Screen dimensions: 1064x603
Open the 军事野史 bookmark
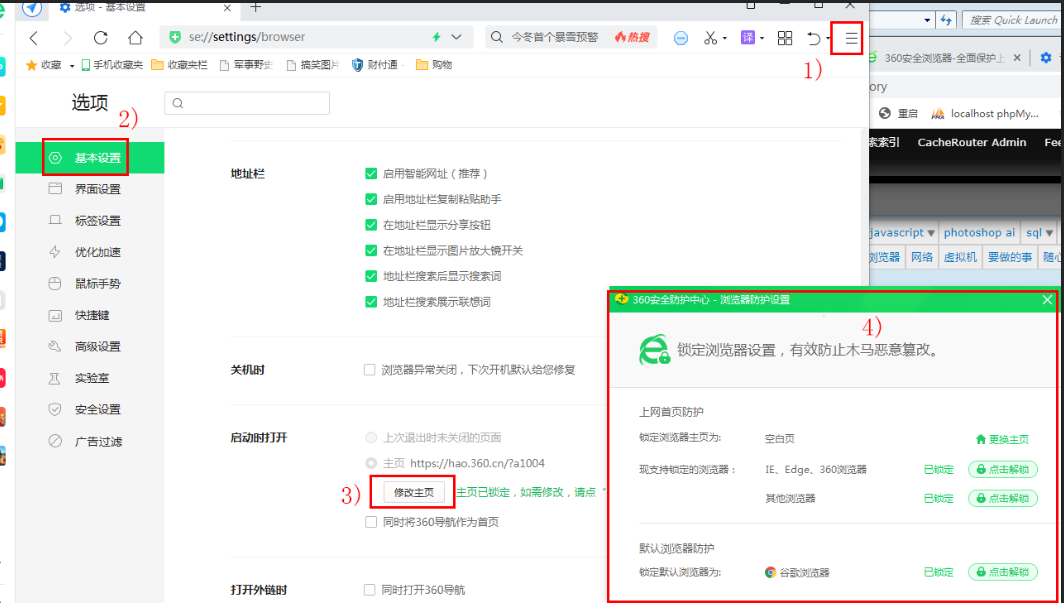(x=246, y=65)
